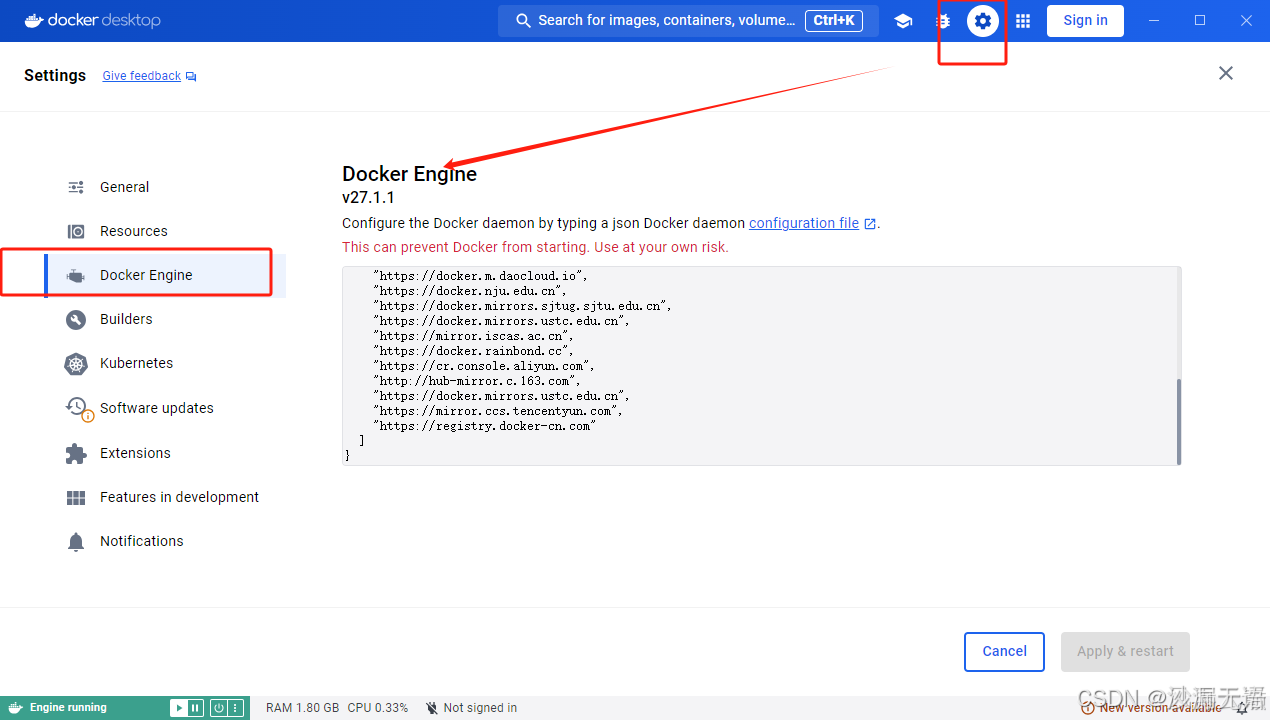Click the Ctrl+K shortcut badge
This screenshot has width=1270, height=720.
point(834,20)
